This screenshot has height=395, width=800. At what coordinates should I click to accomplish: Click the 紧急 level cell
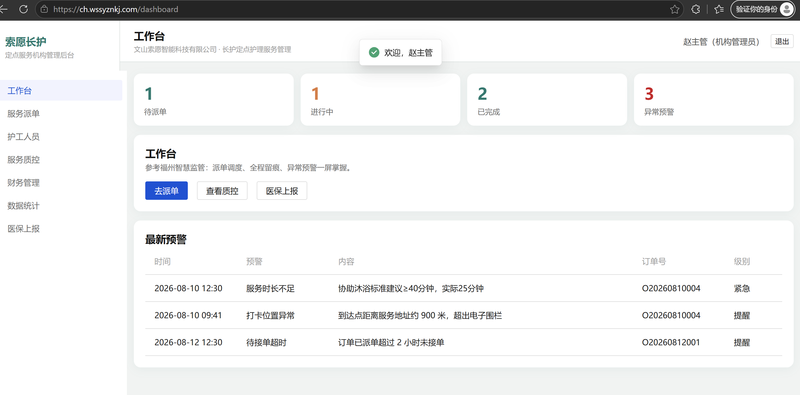pyautogui.click(x=742, y=288)
